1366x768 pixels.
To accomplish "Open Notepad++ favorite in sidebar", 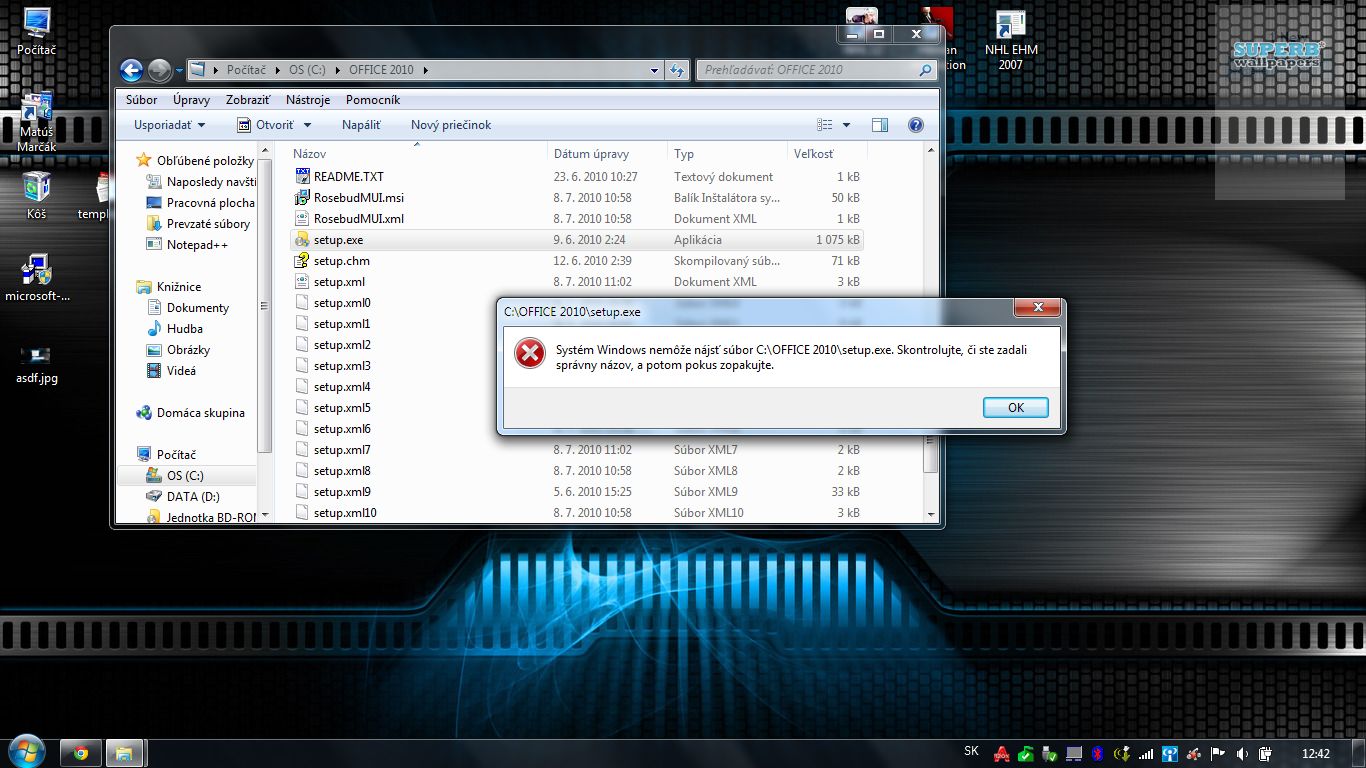I will pos(197,245).
